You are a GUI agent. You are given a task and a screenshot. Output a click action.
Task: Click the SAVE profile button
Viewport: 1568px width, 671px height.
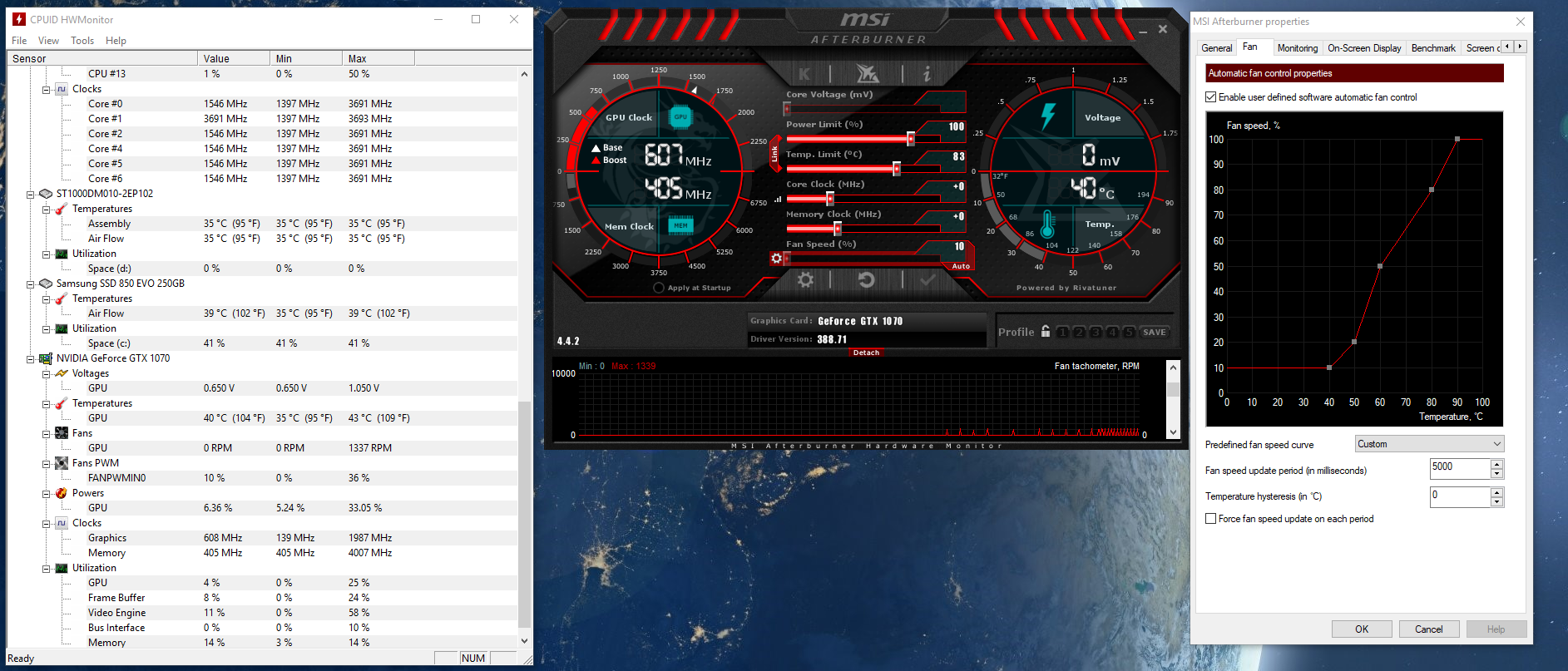[1155, 332]
